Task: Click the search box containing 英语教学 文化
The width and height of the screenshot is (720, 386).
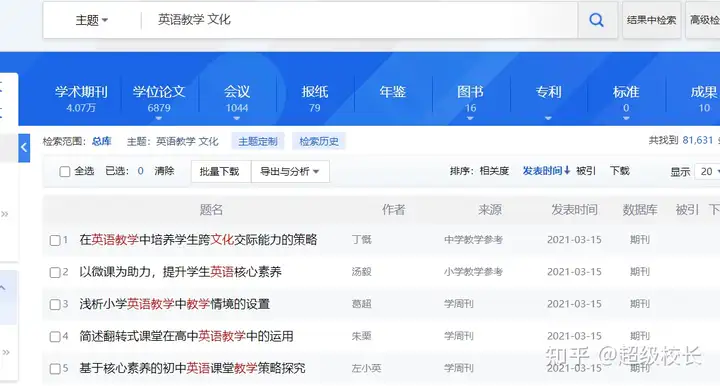Action: (x=358, y=20)
